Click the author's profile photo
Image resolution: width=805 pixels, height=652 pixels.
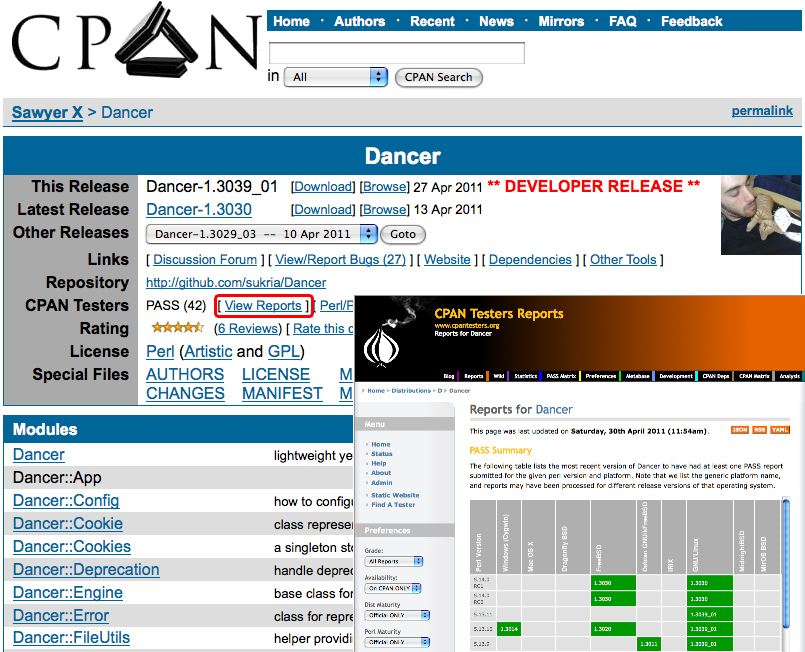[x=760, y=215]
